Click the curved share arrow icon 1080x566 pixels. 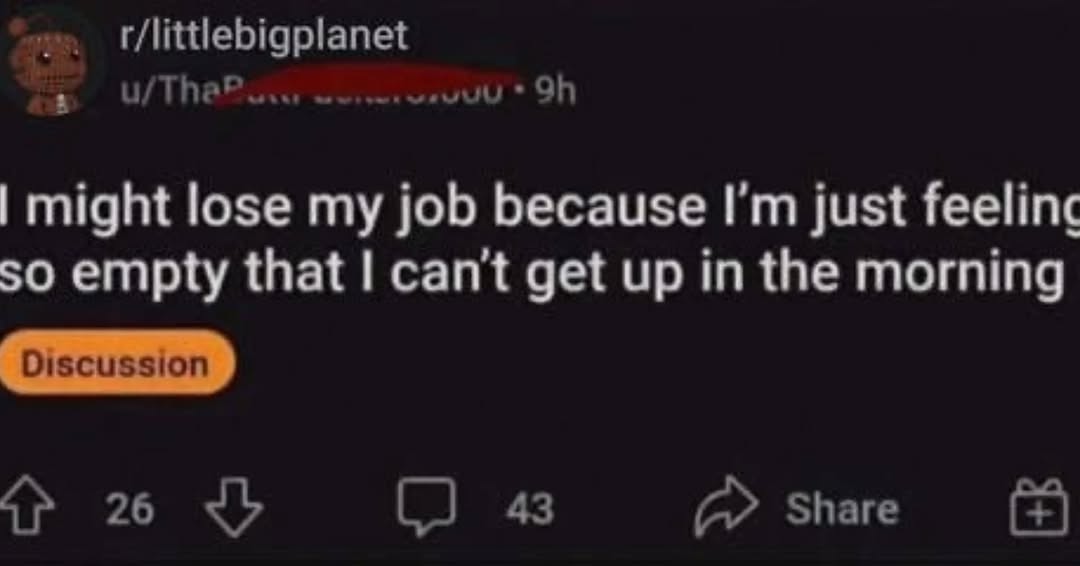(726, 506)
